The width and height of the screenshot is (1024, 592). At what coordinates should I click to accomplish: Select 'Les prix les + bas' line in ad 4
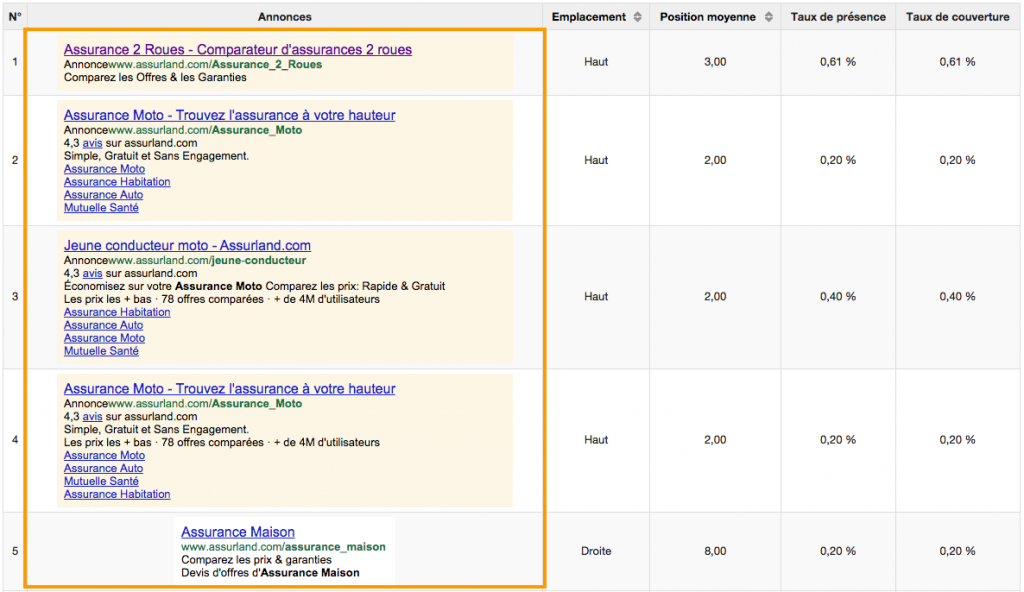point(221,442)
